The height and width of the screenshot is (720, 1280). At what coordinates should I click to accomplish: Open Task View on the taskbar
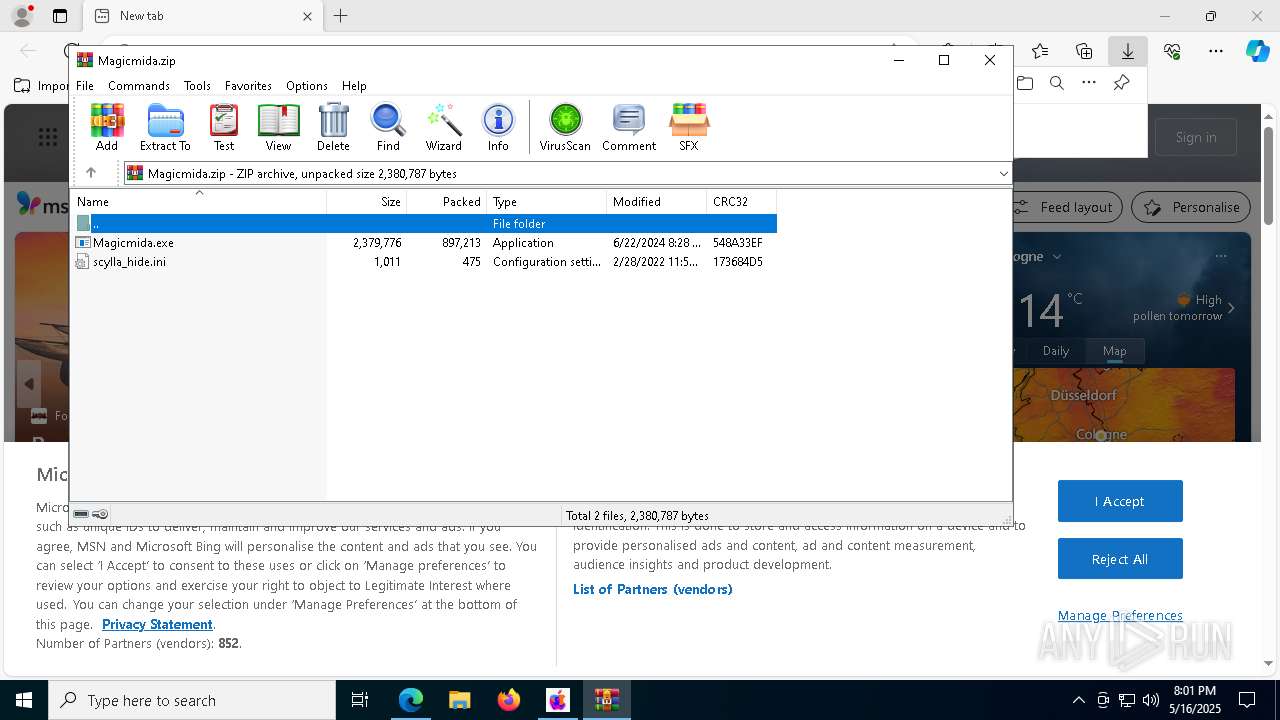coord(360,700)
